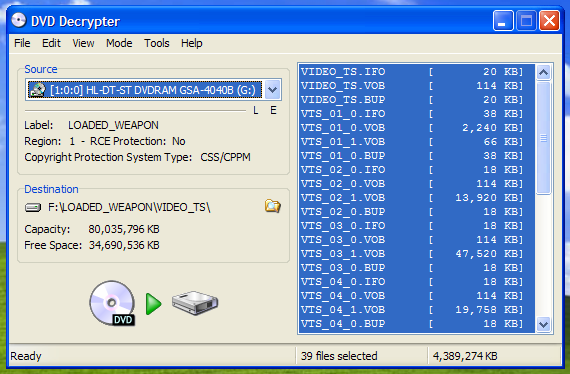Click the drive icon in the Source combo box

(37, 90)
